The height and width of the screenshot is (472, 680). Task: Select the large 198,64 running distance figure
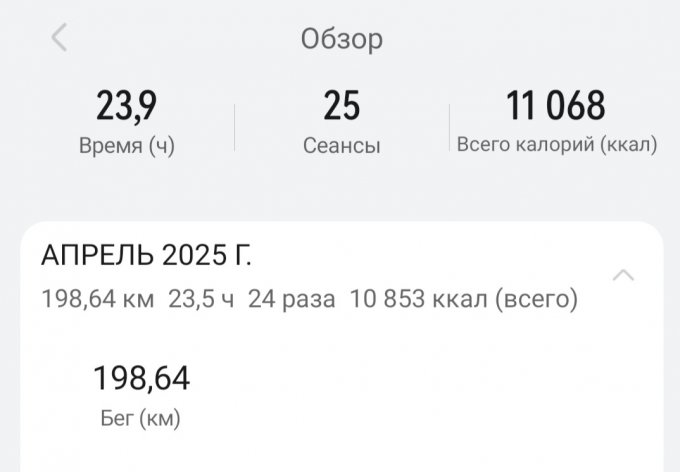point(141,378)
